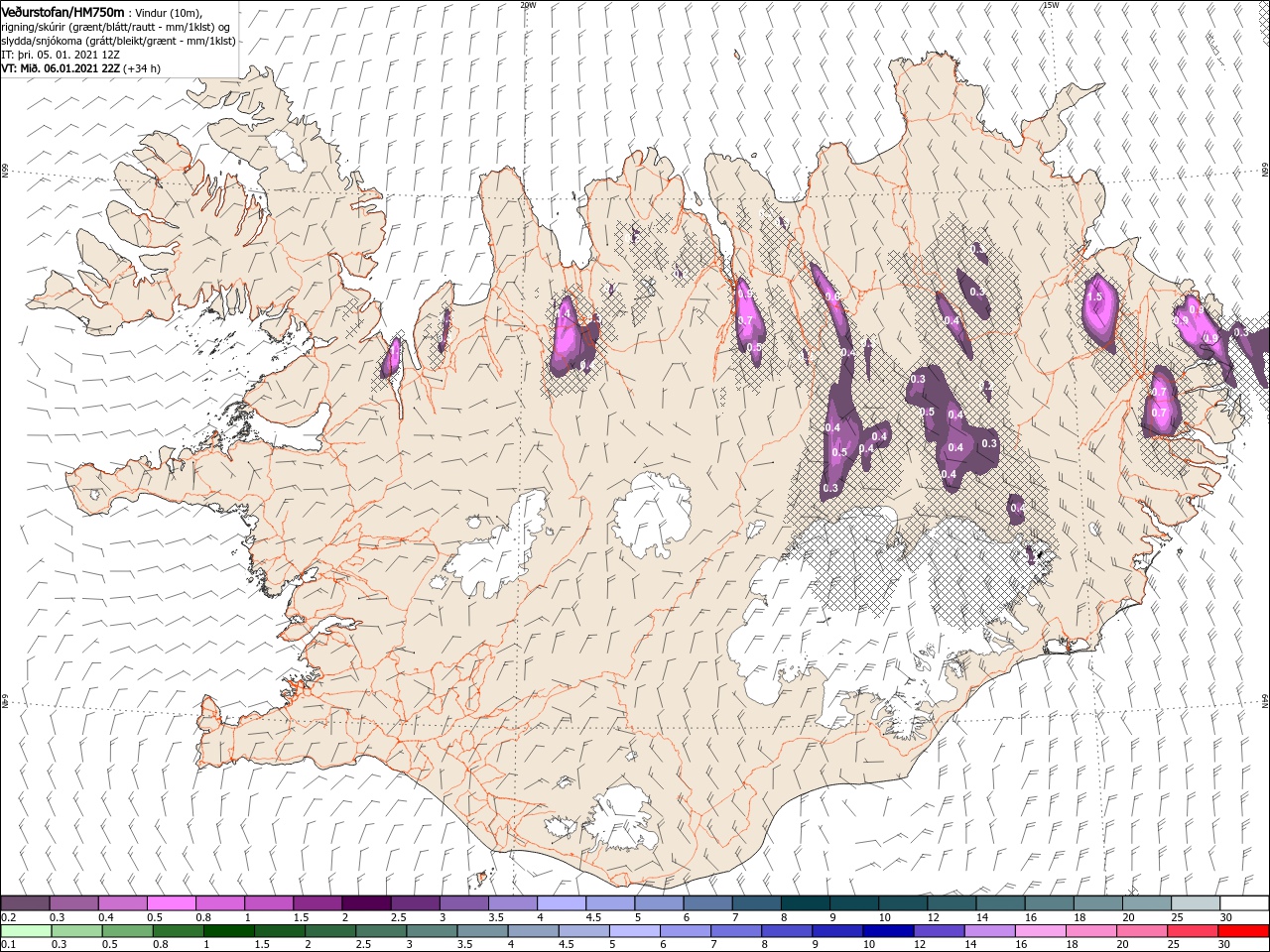Screen dimensions: 1270x952
Task: Click the 'VT: Mið. 06.01.2021 22Z' valid time
Action: pyautogui.click(x=80, y=68)
